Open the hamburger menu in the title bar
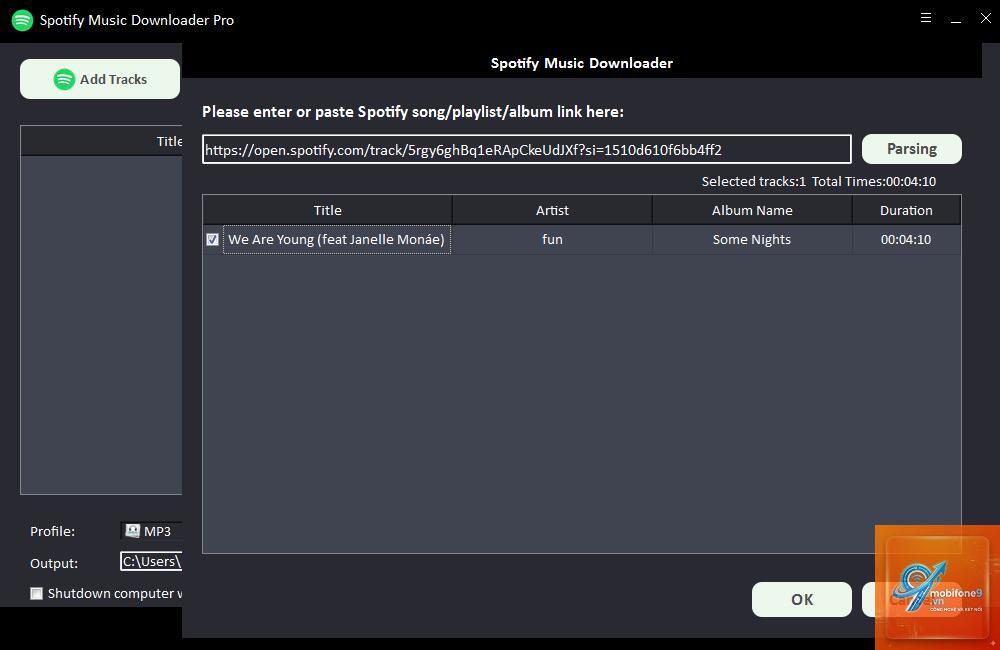This screenshot has height=650, width=1000. tap(926, 18)
